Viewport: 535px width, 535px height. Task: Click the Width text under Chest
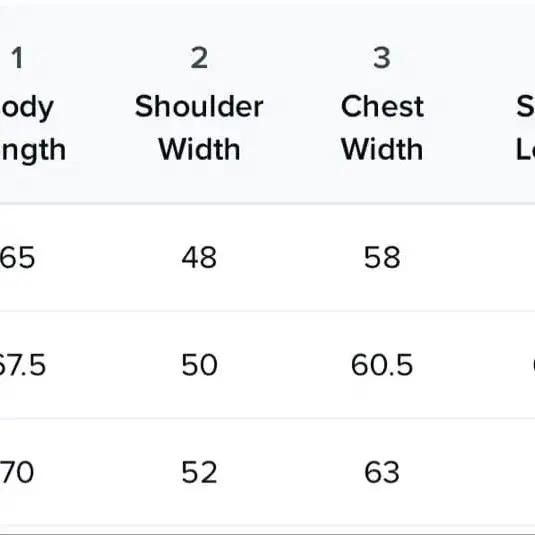[x=382, y=149]
